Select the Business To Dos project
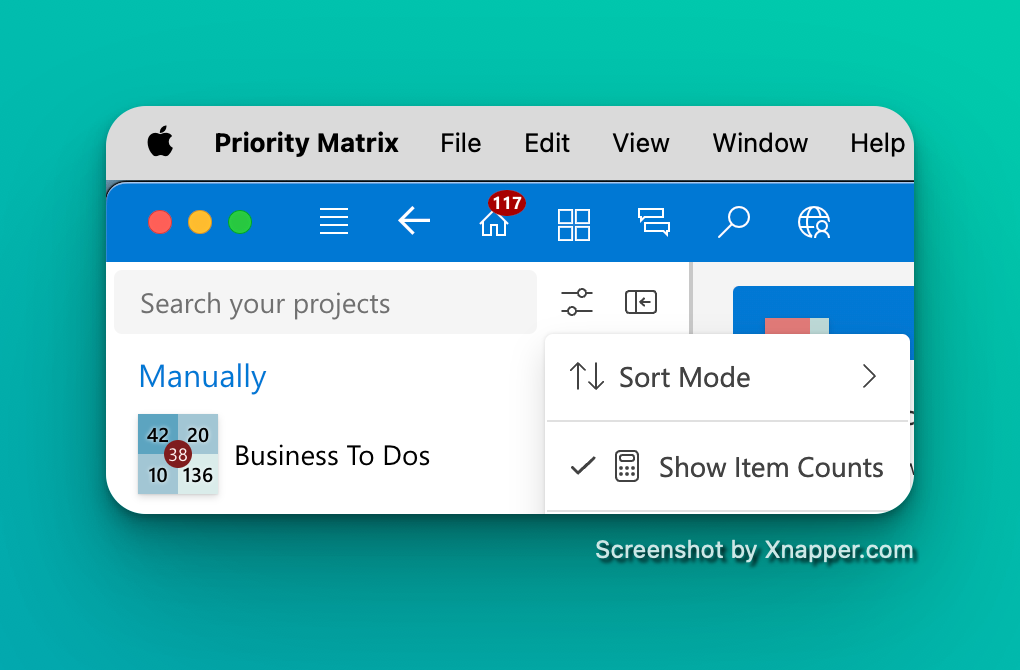The width and height of the screenshot is (1020, 670). (332, 456)
